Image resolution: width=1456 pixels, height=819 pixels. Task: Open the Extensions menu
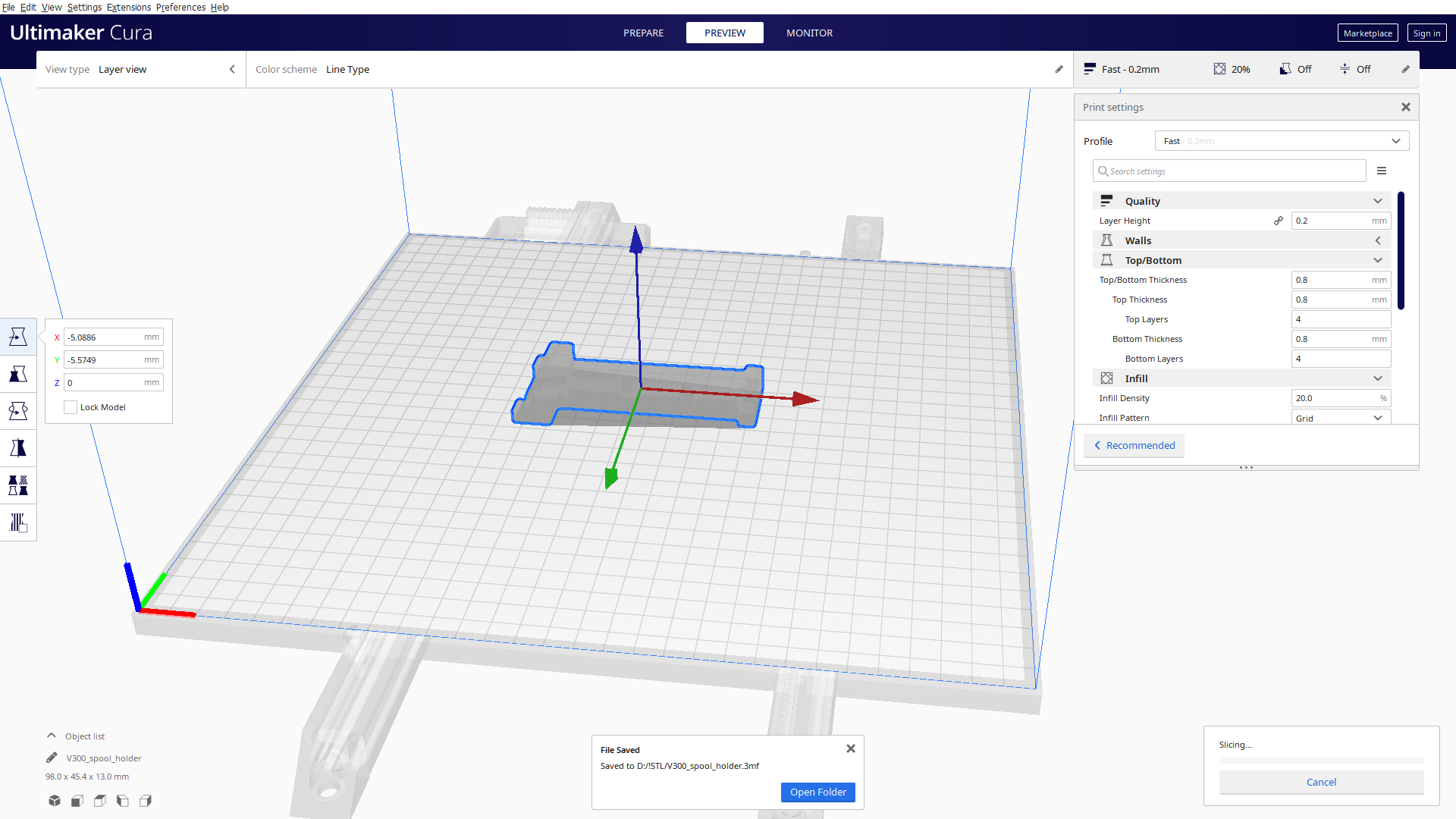click(x=129, y=7)
